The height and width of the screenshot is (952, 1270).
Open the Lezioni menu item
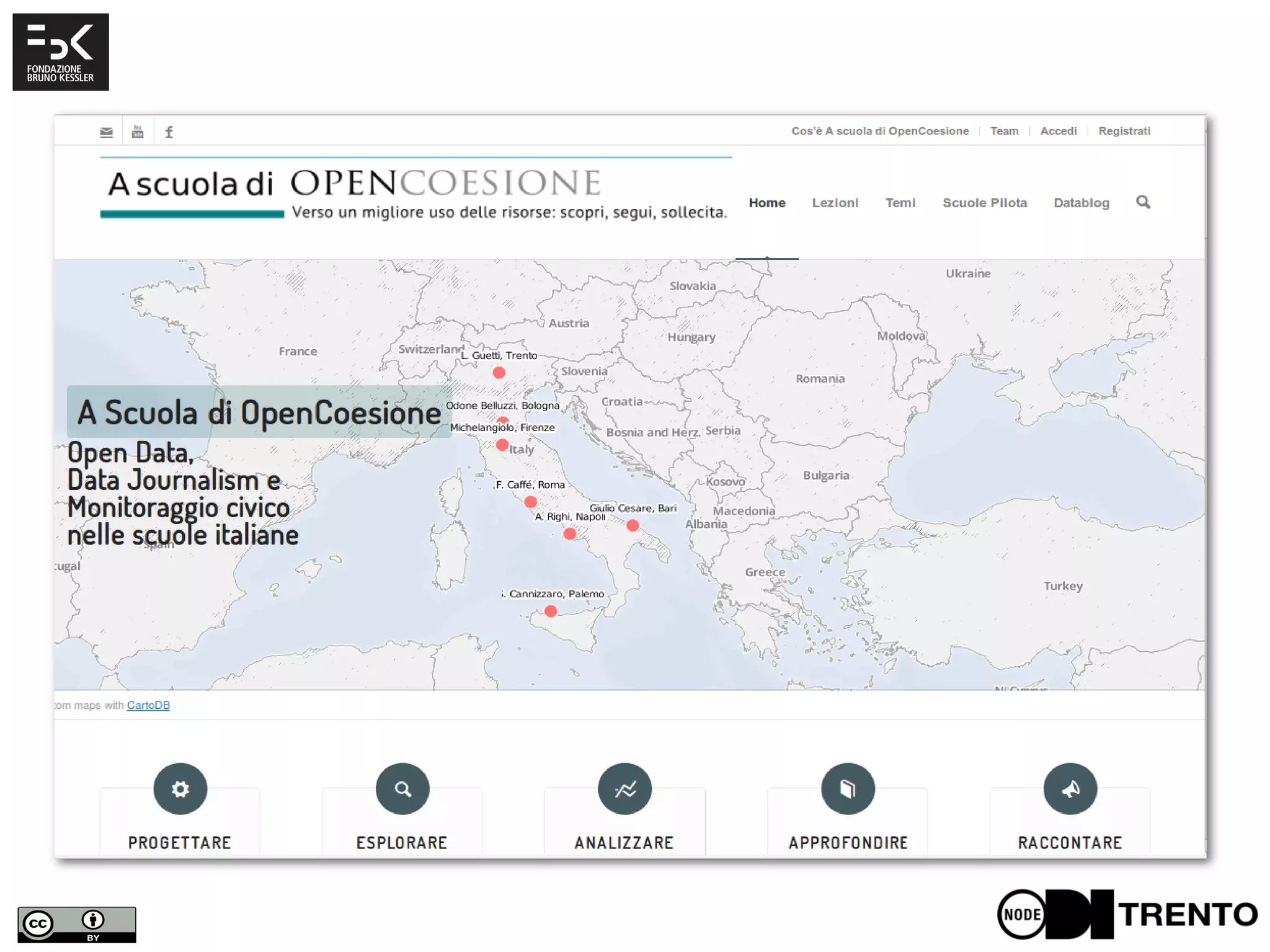[835, 203]
